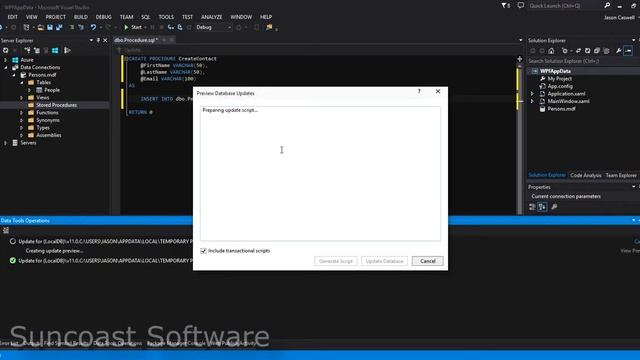Click the Save toolbar icon

50,27
